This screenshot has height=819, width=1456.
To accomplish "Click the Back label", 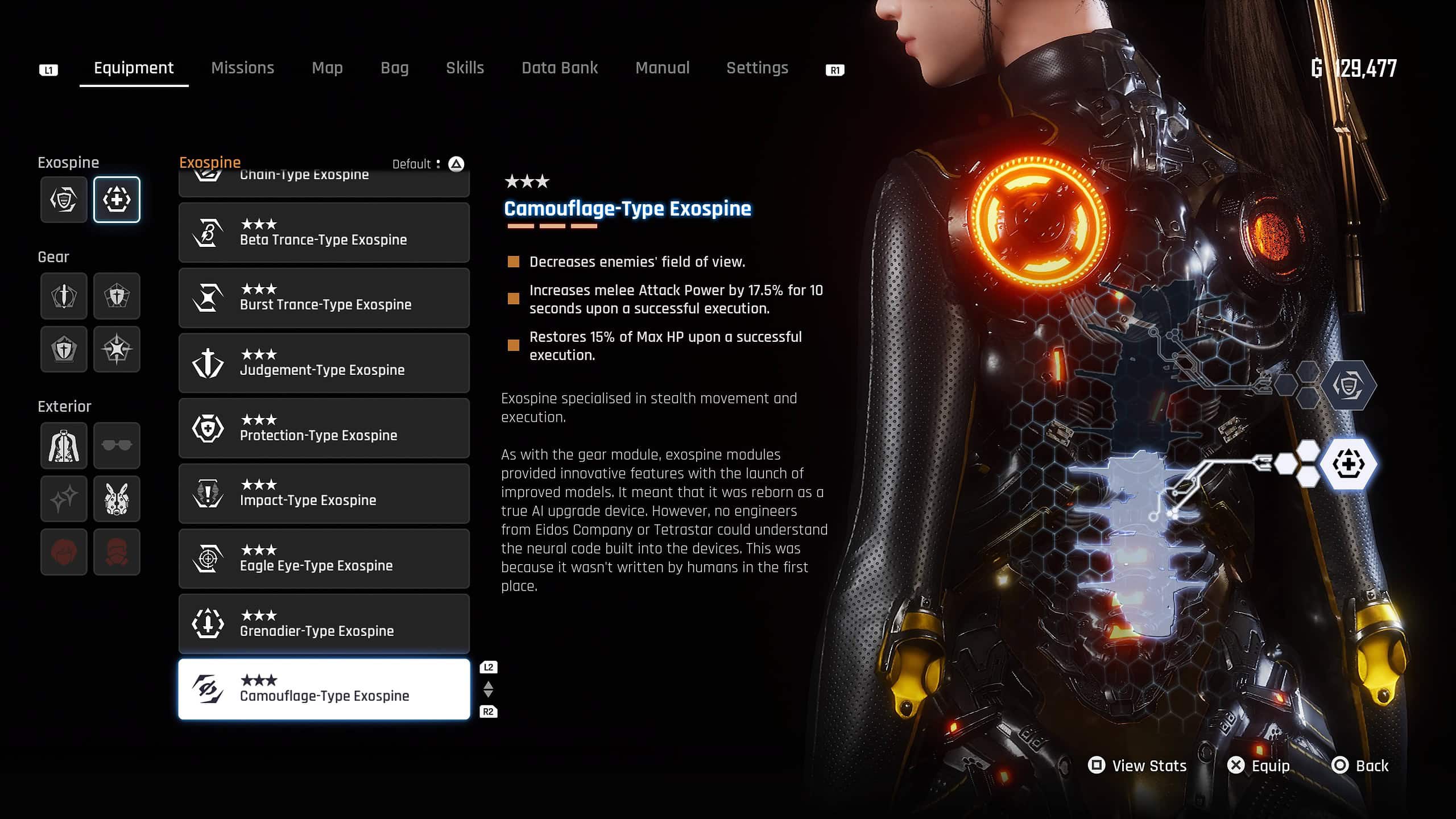I will (x=1372, y=766).
